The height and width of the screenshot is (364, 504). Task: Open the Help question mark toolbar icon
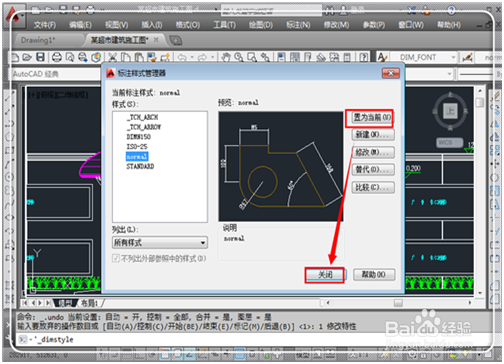tap(364, 57)
